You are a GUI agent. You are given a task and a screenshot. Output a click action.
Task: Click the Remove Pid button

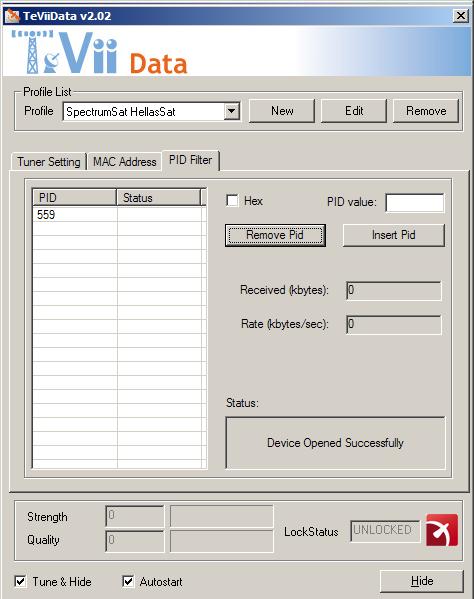(275, 235)
